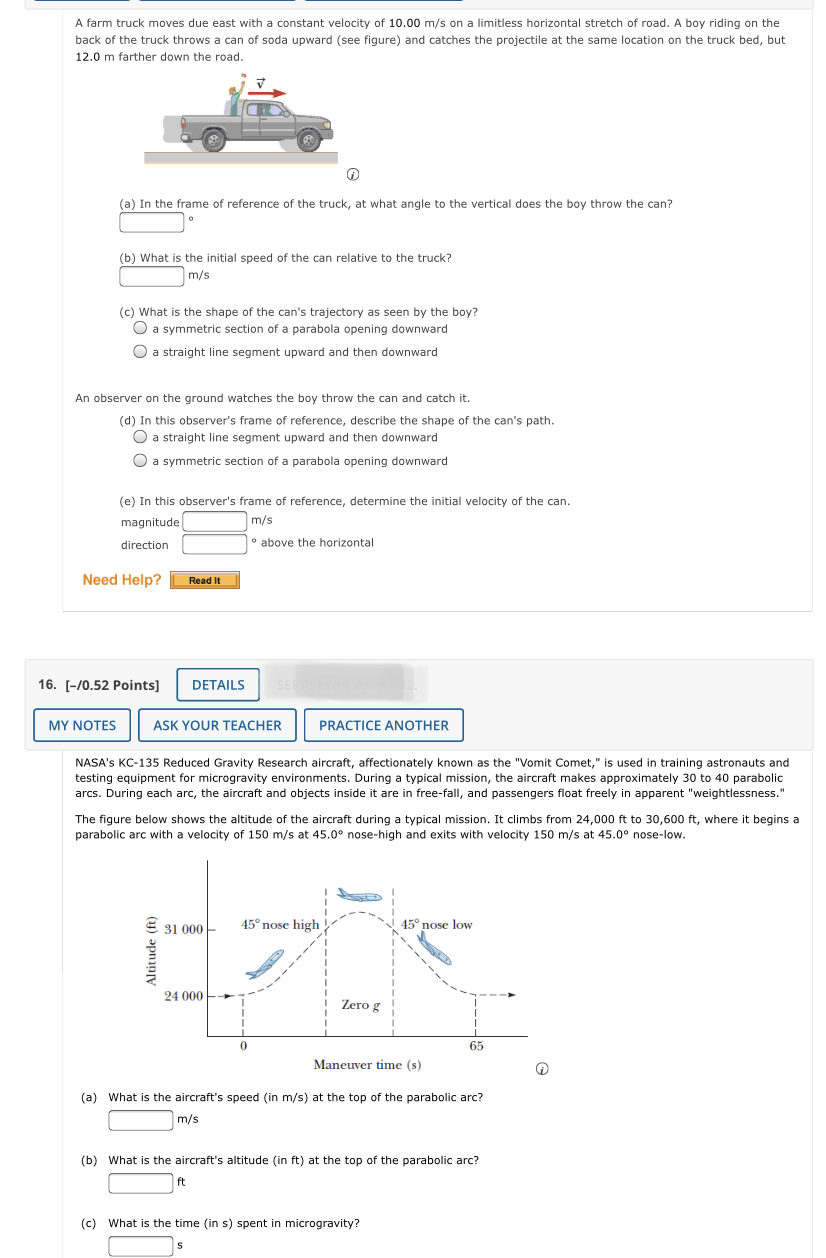
Task: Select 'a symmetric section of a parabola opening downward' for part (c)
Action: coord(142,328)
